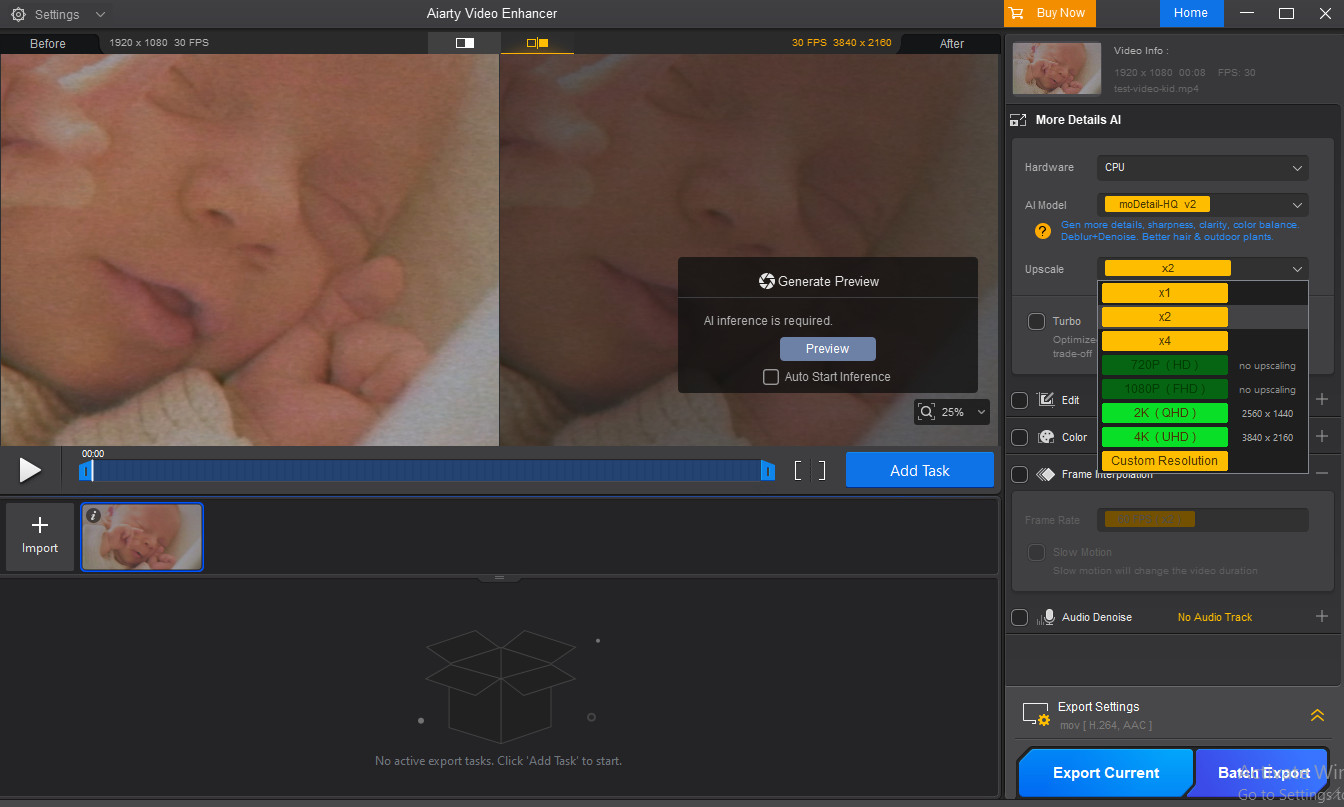Toggle the Slow Motion checkbox
1344x807 pixels.
(1037, 553)
